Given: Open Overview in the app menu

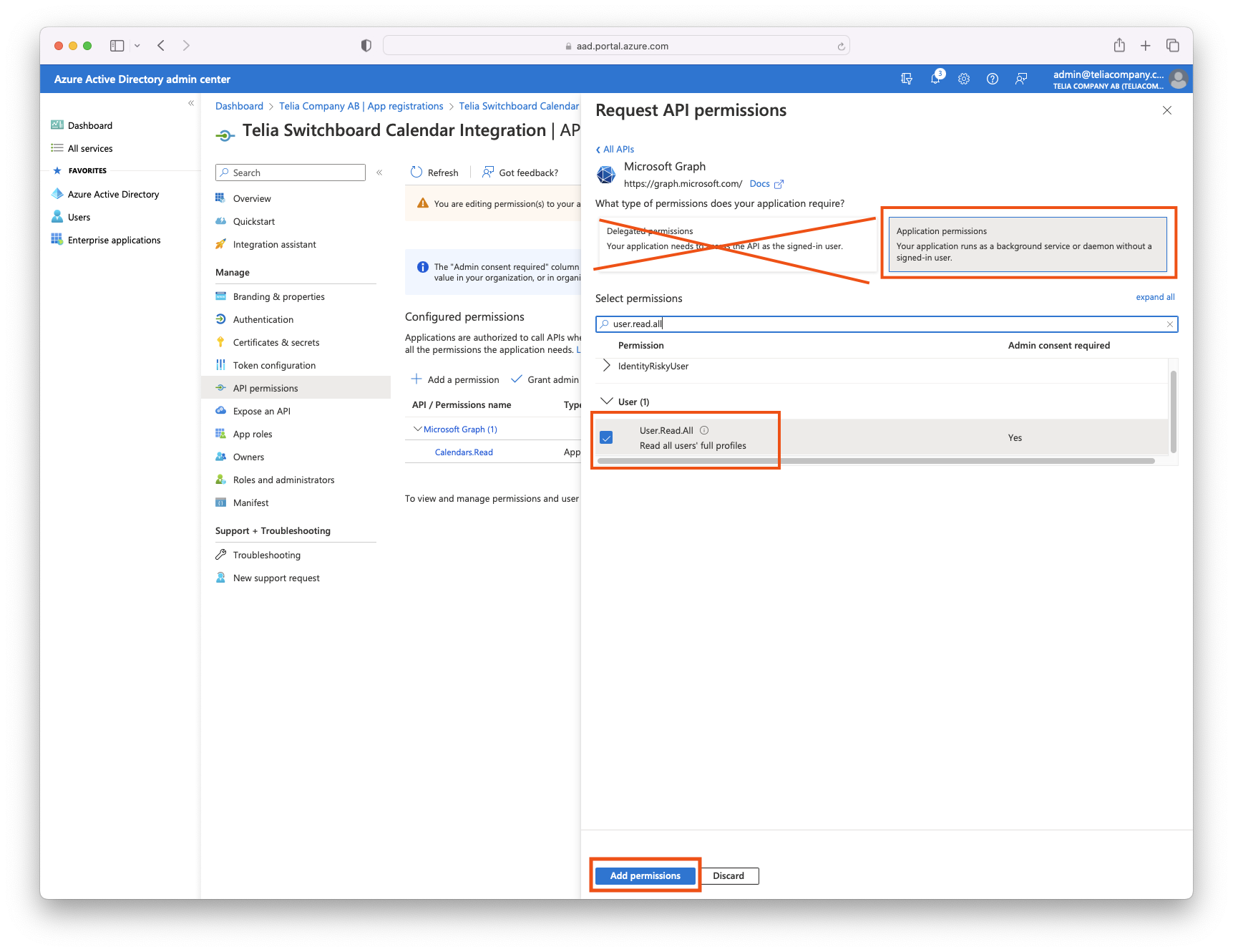Looking at the screenshot, I should click(x=252, y=198).
